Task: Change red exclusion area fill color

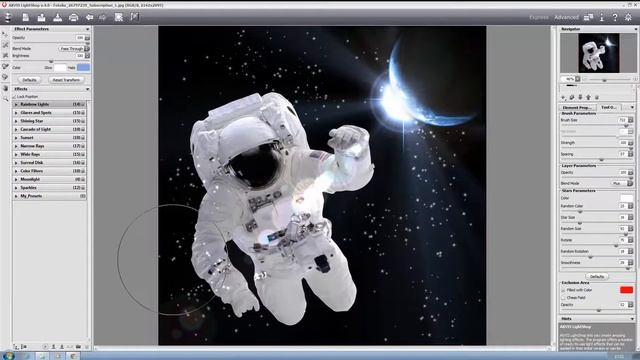Action: click(x=627, y=290)
